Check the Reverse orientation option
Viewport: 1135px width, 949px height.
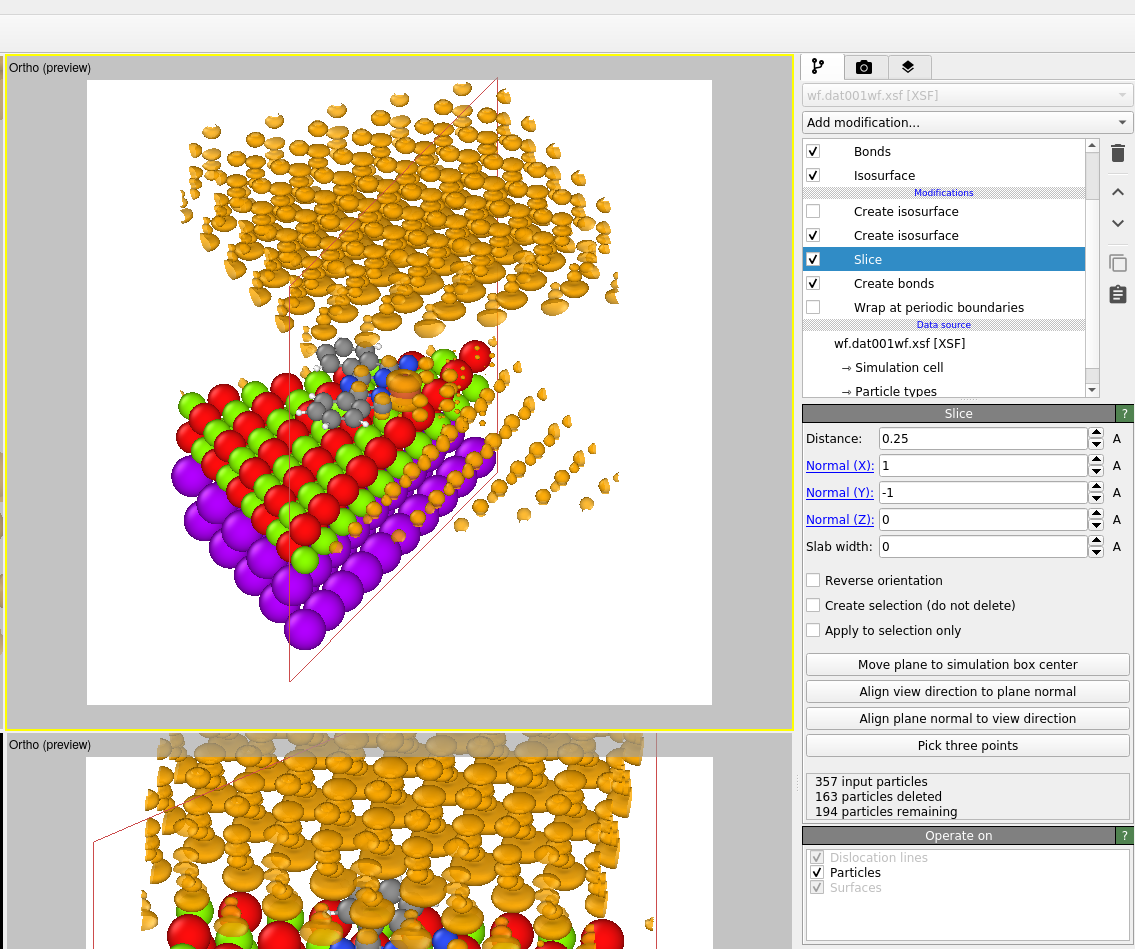[813, 580]
